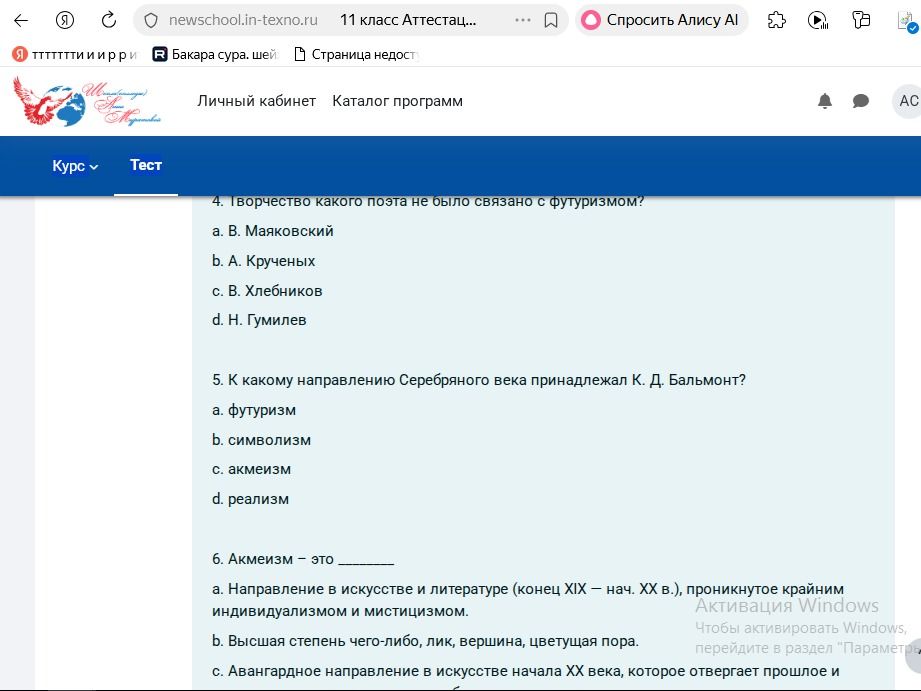Viewport: 921px width, 691px height.
Task: Open the Yandex home button
Action: (65, 21)
